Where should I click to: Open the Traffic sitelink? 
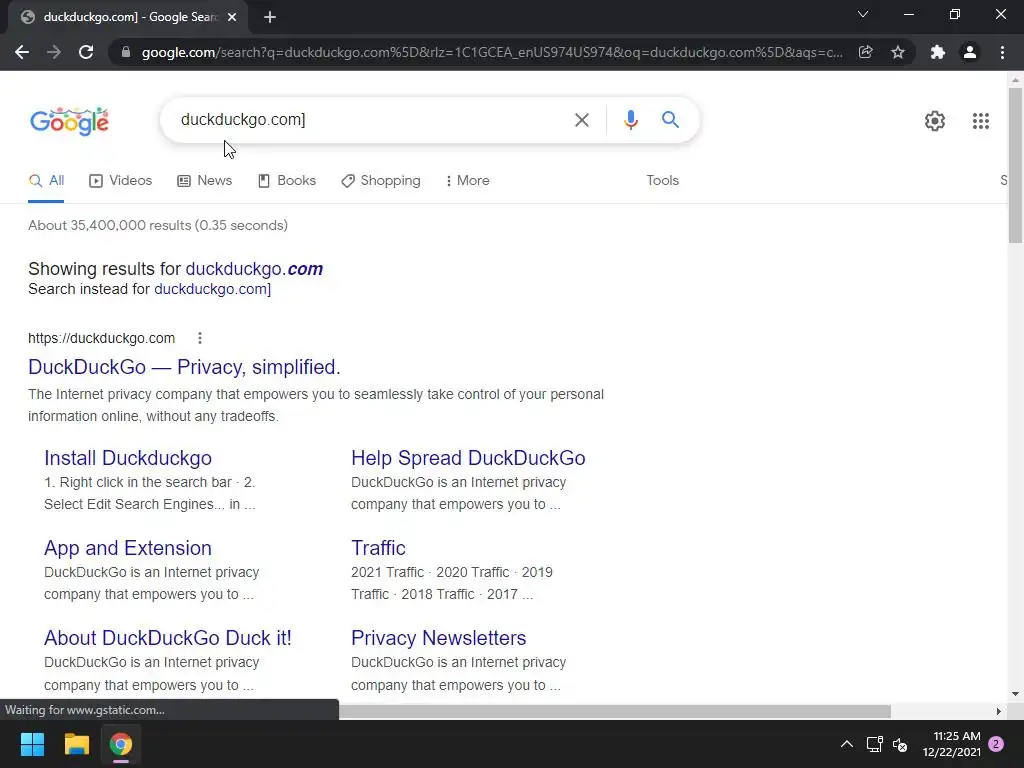(378, 548)
